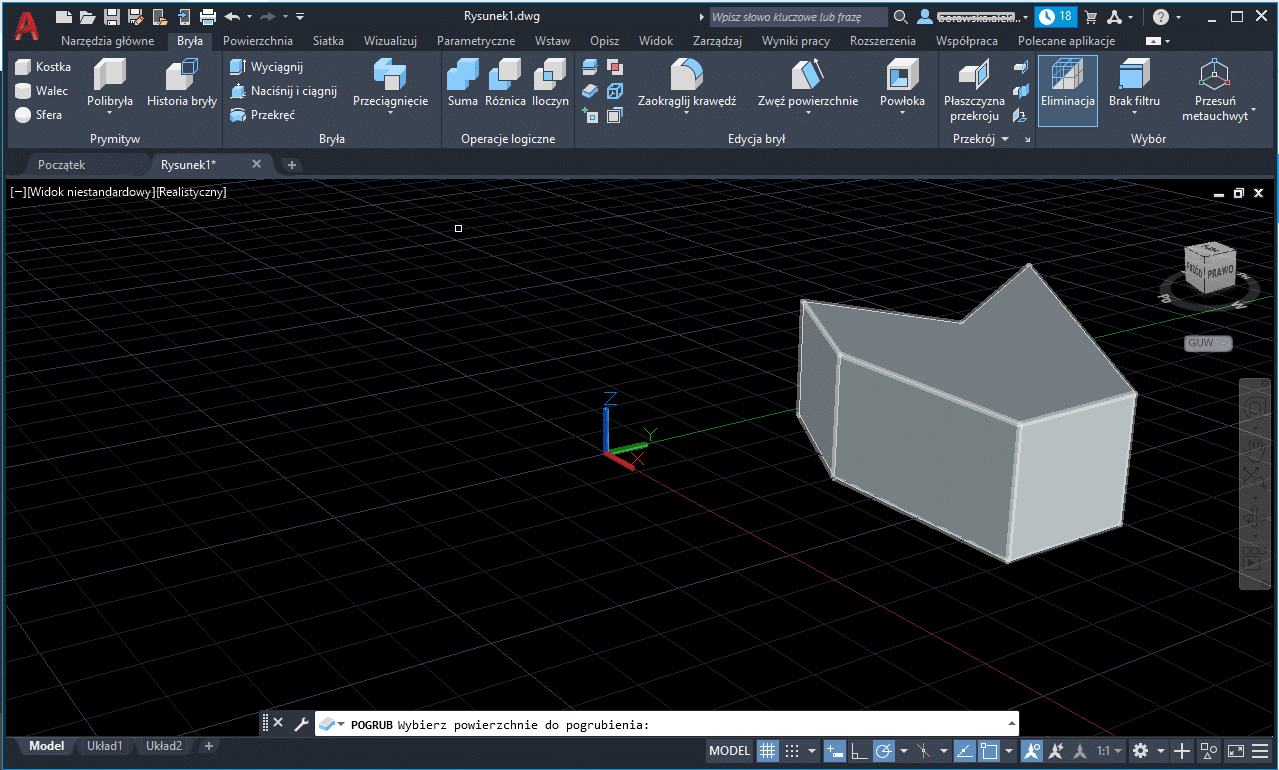Image resolution: width=1279 pixels, height=770 pixels.
Task: Toggle the MODEL space button in status bar
Action: click(x=730, y=750)
